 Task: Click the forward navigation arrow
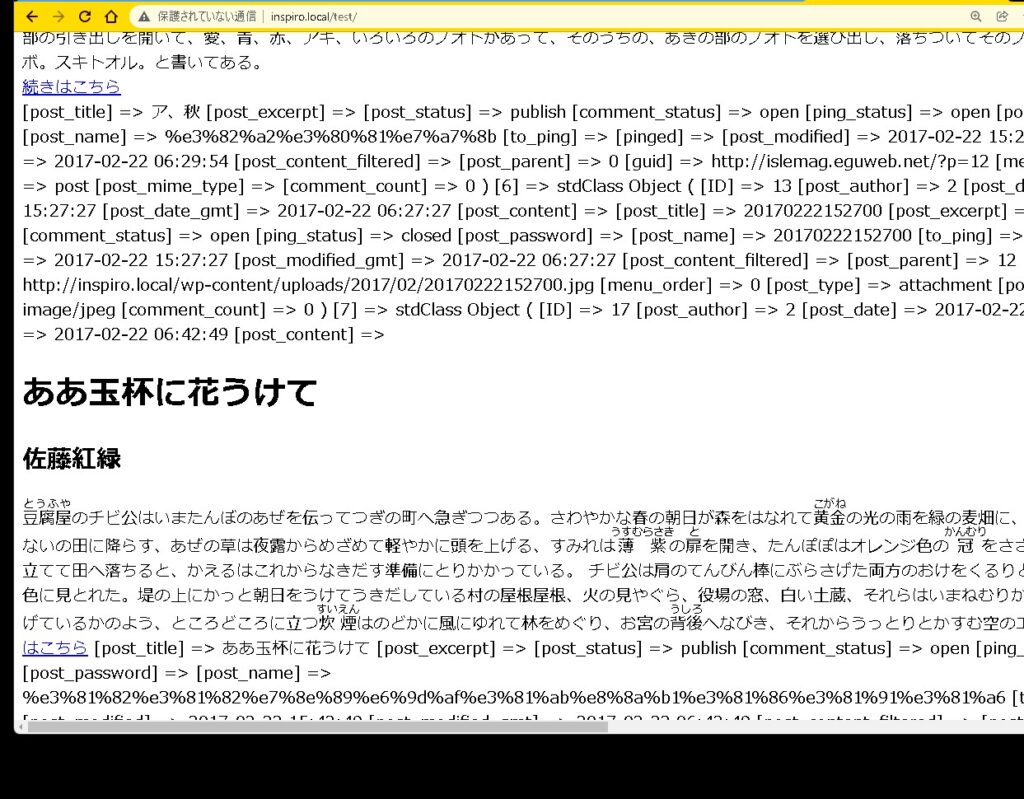click(x=57, y=16)
